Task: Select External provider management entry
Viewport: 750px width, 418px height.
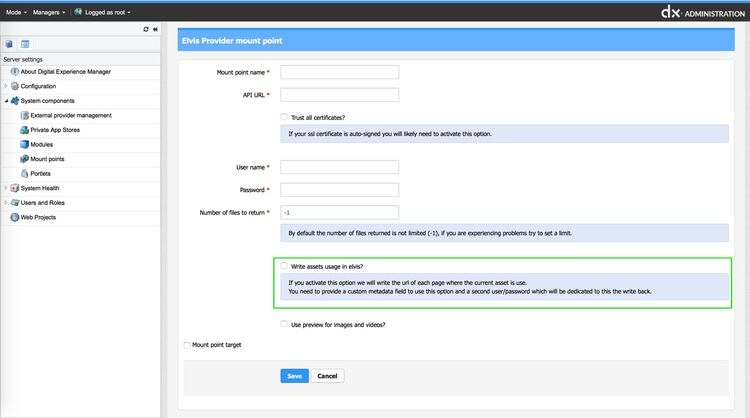Action: point(71,115)
